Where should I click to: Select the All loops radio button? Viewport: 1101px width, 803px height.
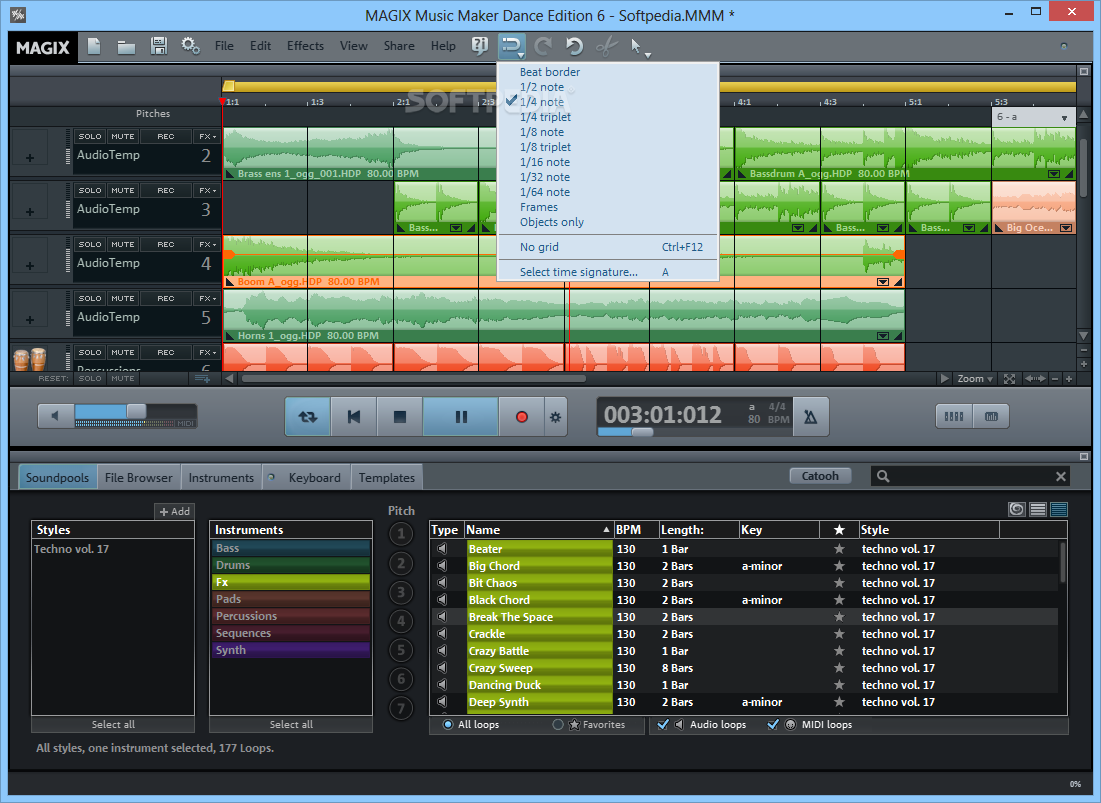pyautogui.click(x=448, y=724)
